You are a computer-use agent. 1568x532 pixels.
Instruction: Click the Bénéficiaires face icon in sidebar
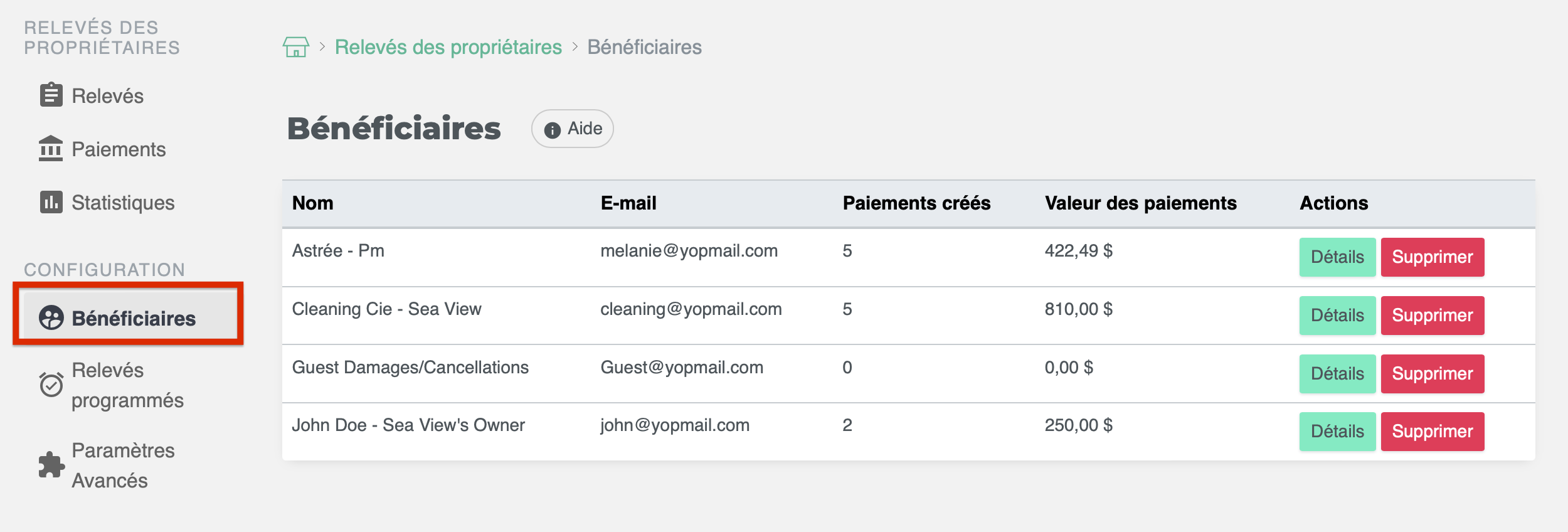[x=51, y=318]
